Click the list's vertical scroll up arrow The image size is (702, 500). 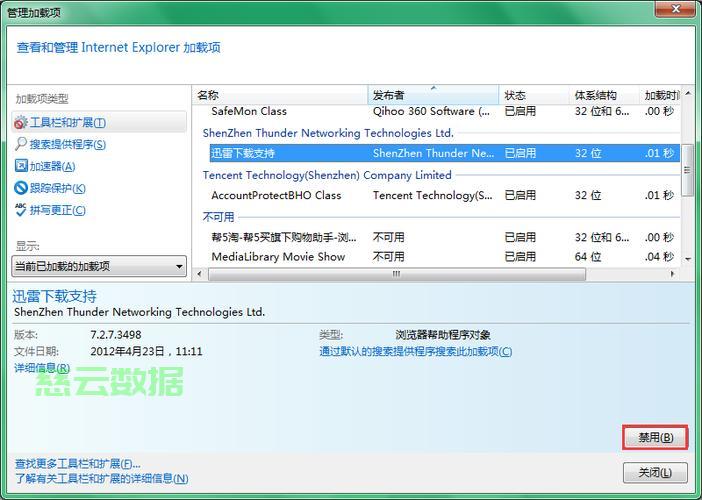(x=688, y=94)
